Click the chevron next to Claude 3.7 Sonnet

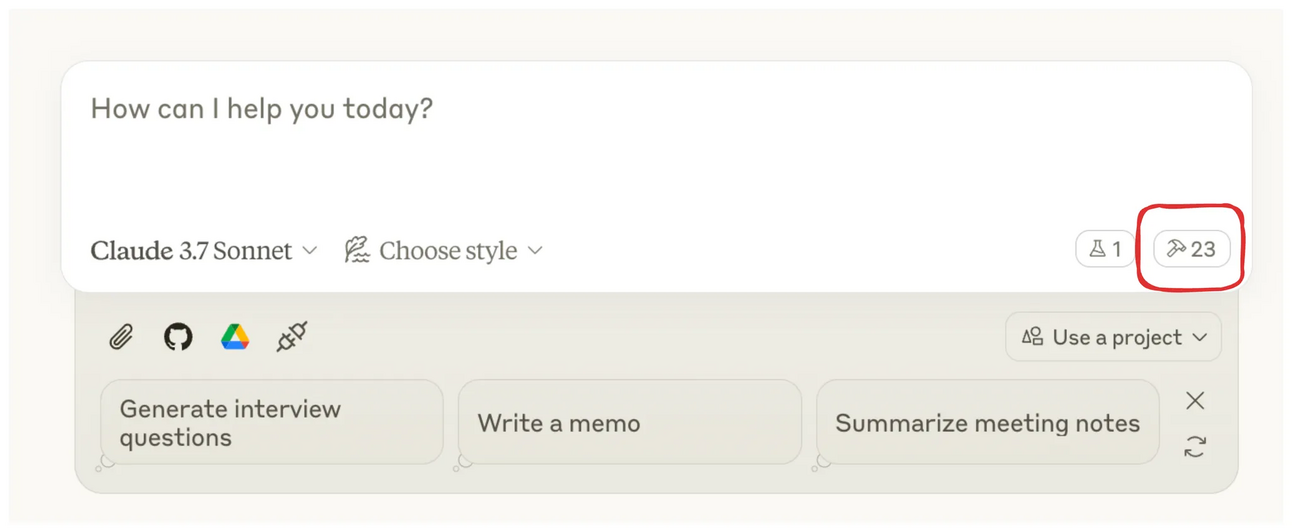point(310,250)
